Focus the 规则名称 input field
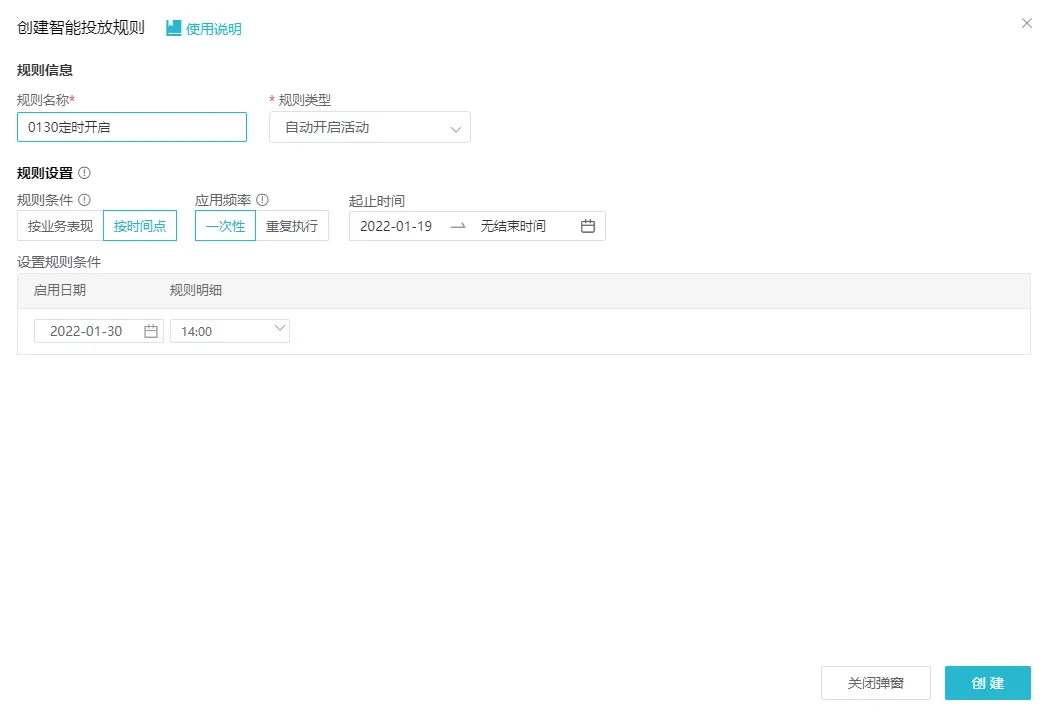The width and height of the screenshot is (1052, 722). coord(132,127)
